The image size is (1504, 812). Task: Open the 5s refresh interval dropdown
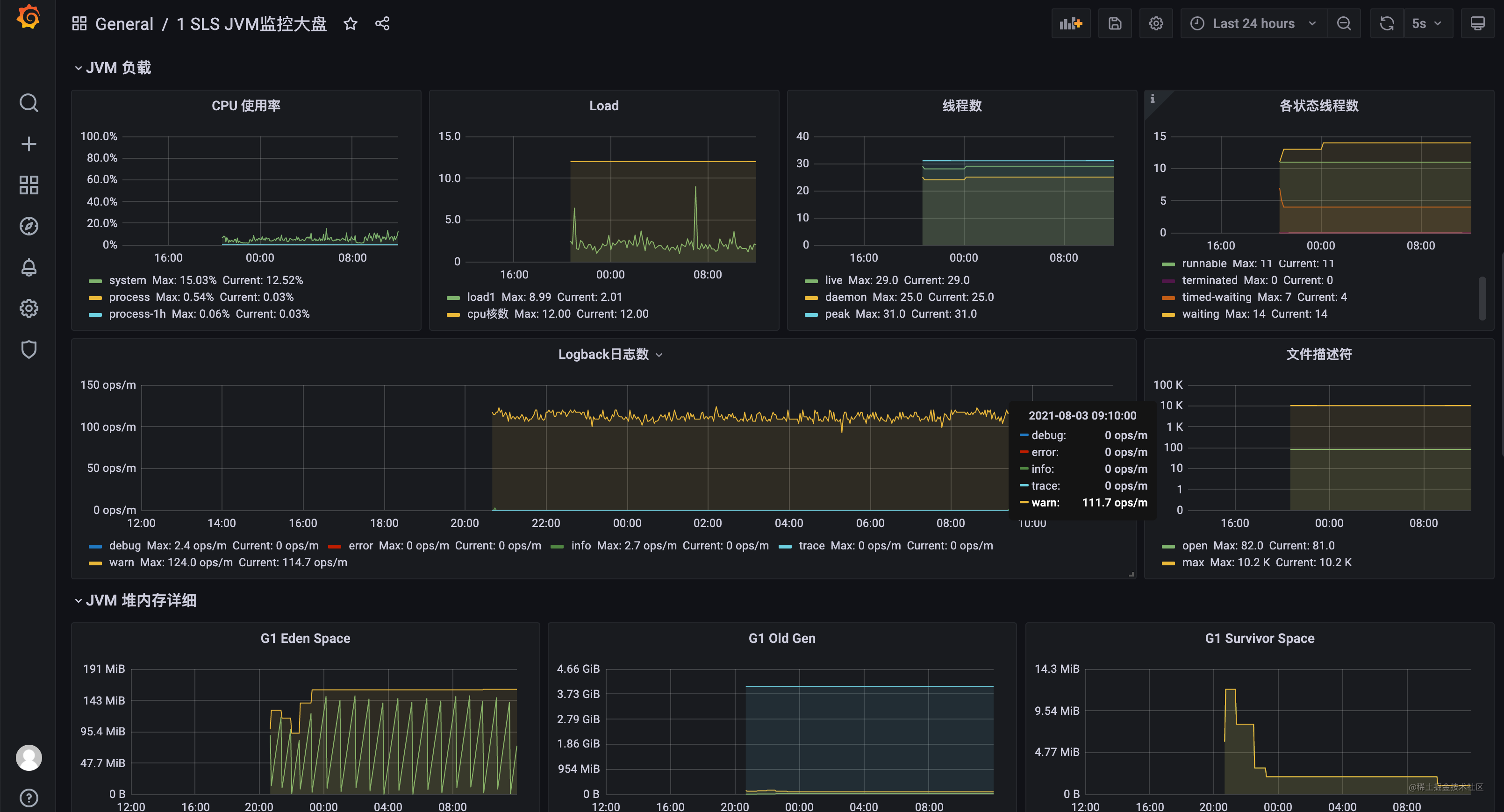1426,23
